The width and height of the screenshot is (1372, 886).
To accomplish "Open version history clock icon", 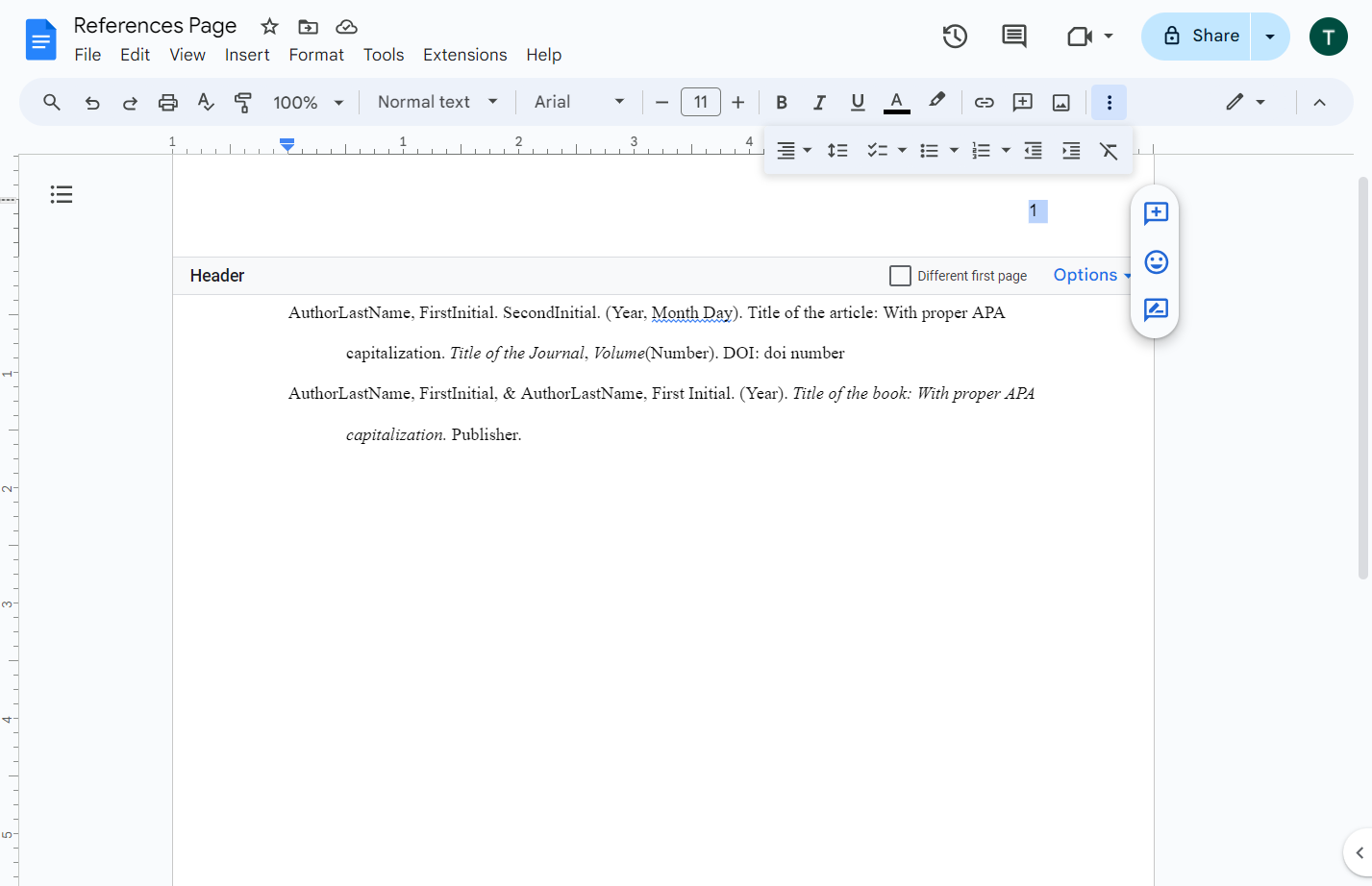I will 955,37.
